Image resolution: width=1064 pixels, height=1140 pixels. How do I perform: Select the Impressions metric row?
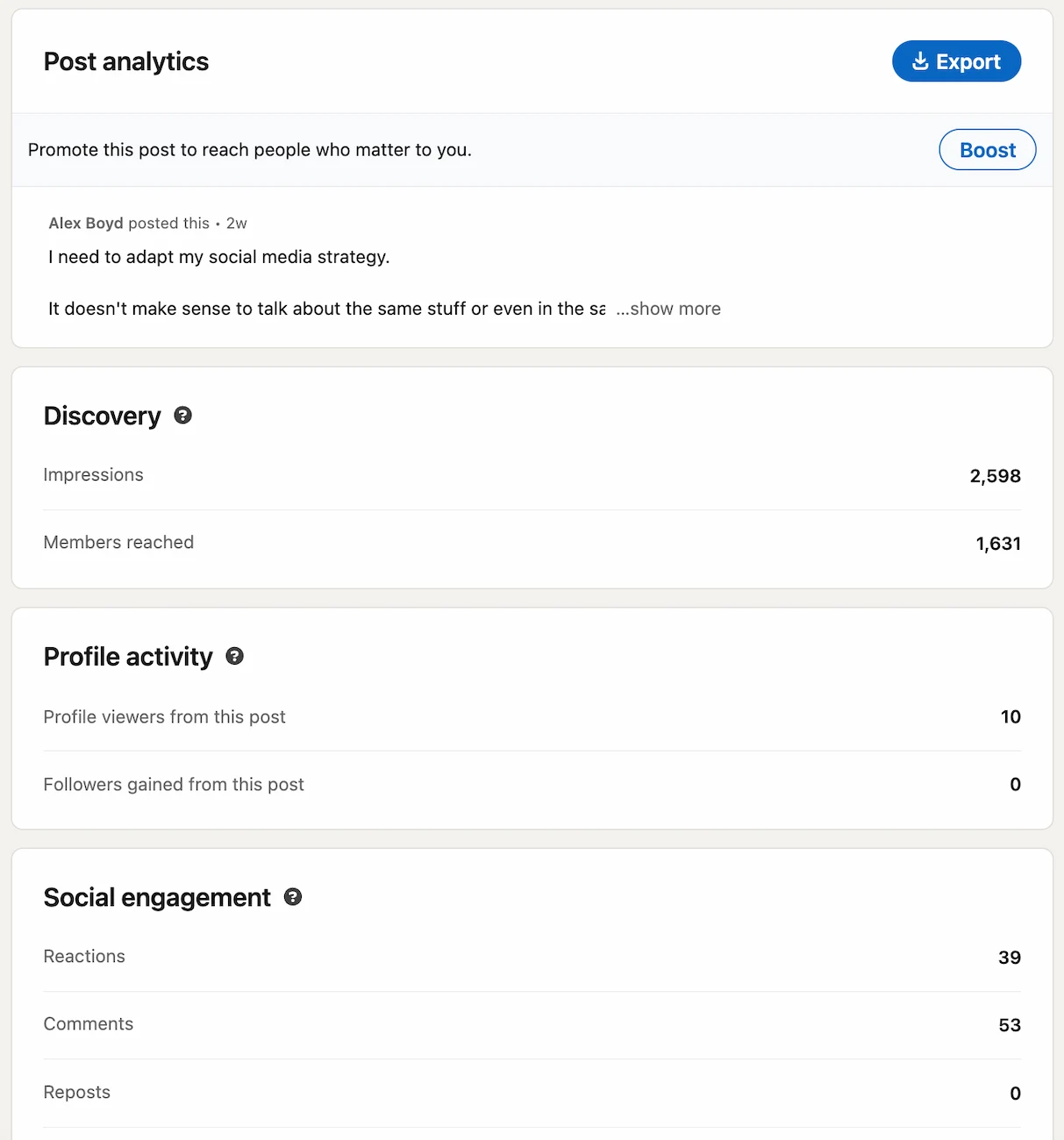[x=93, y=474]
